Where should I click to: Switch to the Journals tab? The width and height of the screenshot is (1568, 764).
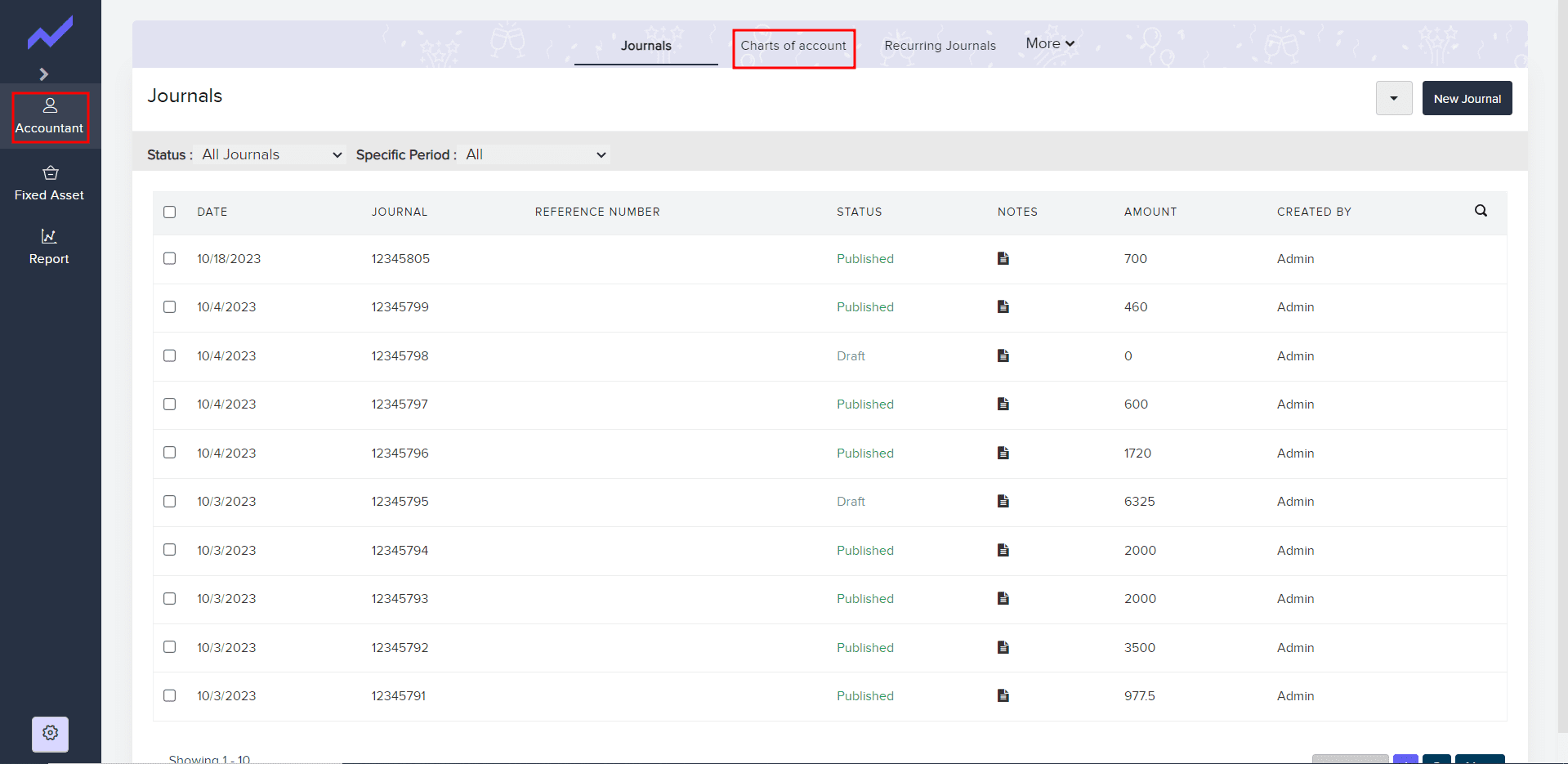pos(646,46)
